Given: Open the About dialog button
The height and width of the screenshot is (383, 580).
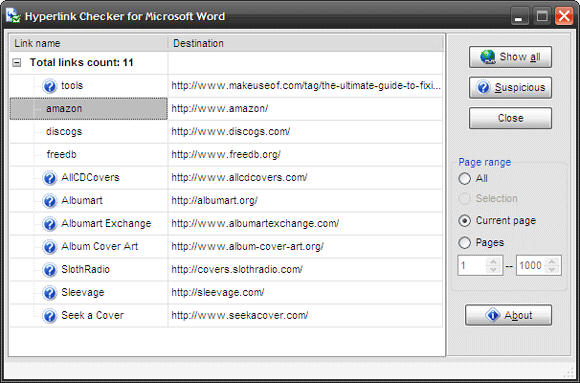Looking at the screenshot, I should coord(508,315).
